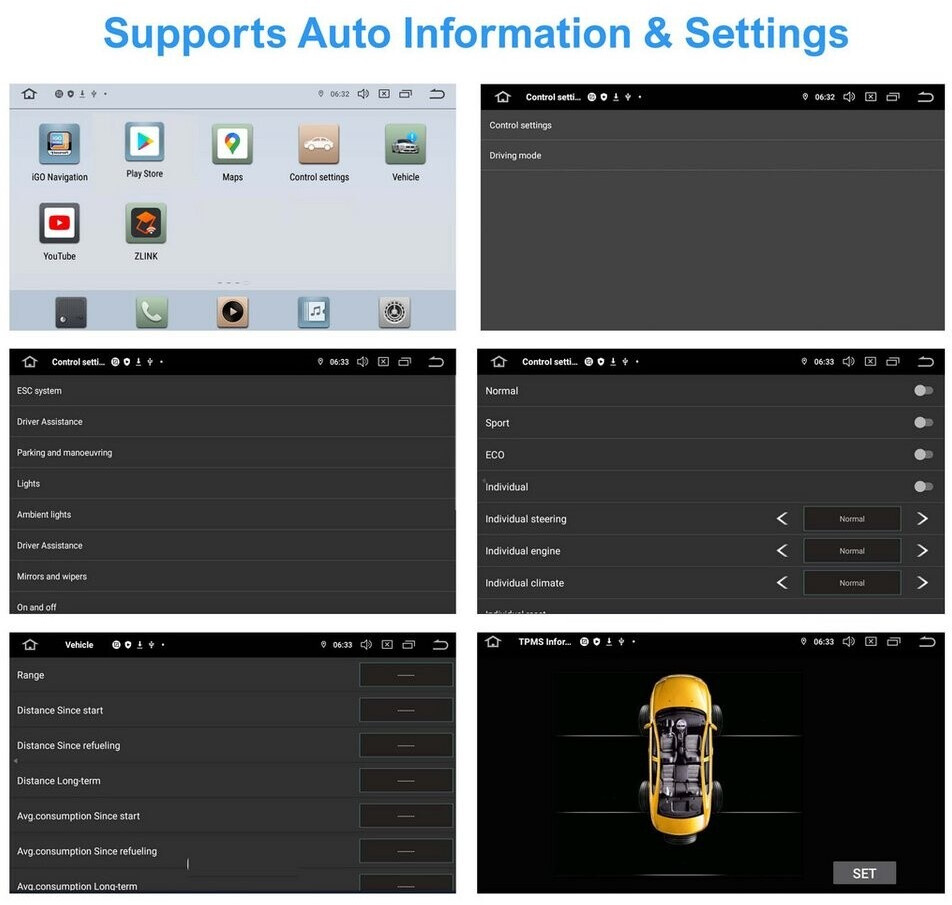
Task: Open the Driving mode menu entry
Action: pyautogui.click(x=712, y=155)
